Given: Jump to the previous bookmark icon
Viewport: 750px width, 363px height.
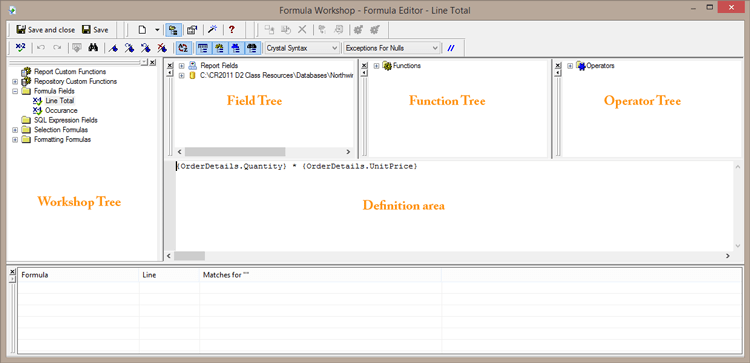Looking at the screenshot, I should 145,47.
